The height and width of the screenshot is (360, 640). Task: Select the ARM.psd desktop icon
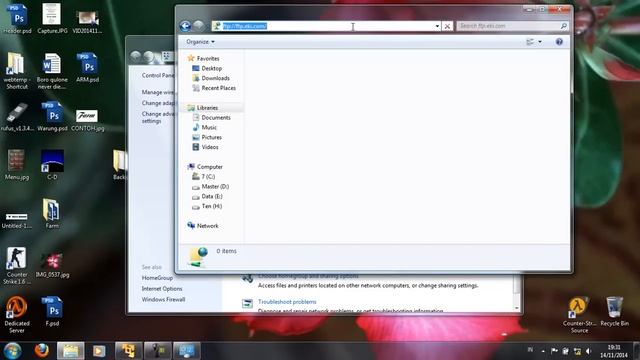click(x=87, y=67)
